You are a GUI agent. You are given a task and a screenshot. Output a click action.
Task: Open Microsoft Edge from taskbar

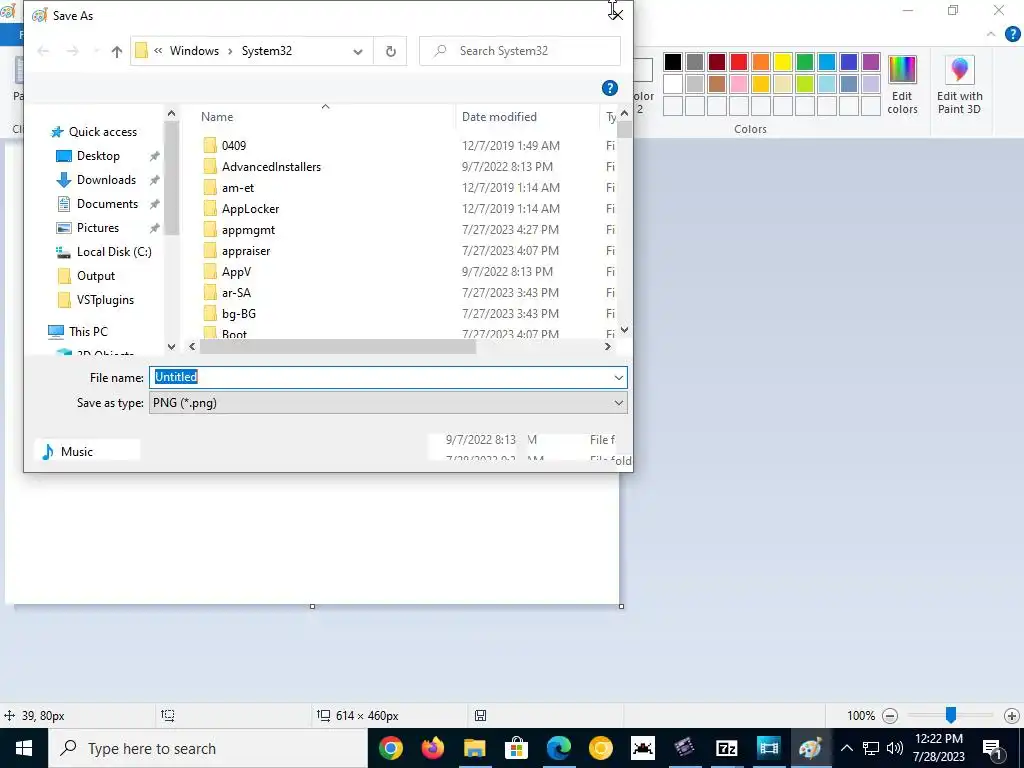point(558,748)
